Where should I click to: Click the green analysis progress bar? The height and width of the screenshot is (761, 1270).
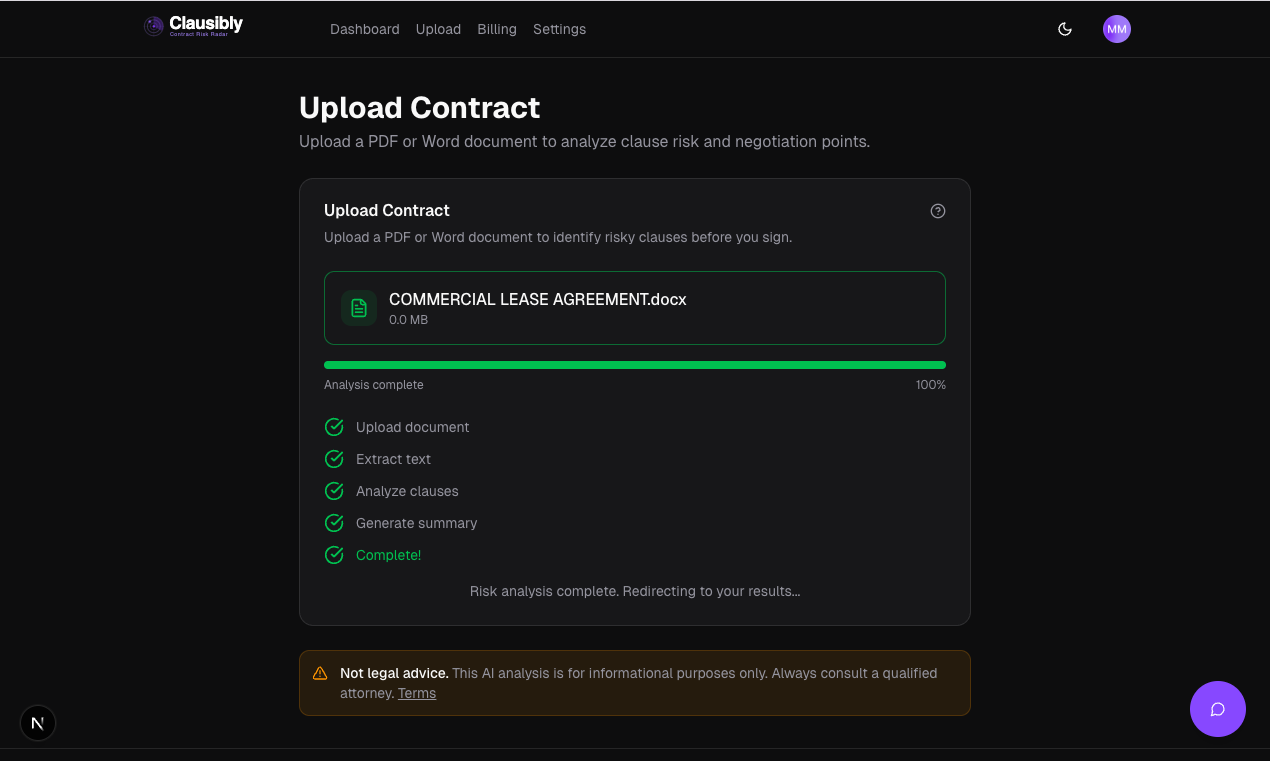click(x=634, y=365)
